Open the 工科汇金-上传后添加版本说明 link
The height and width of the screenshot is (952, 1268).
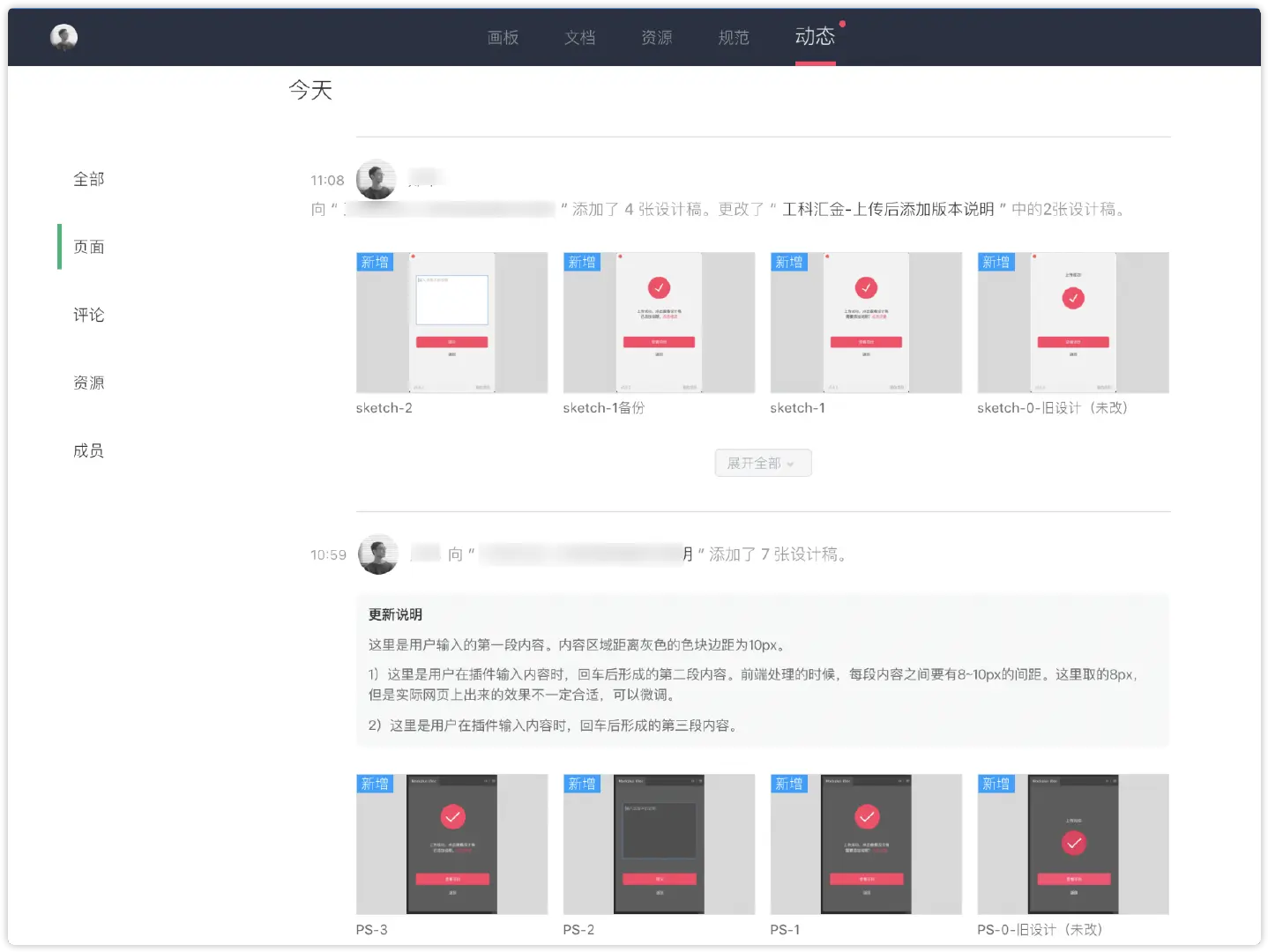888,209
